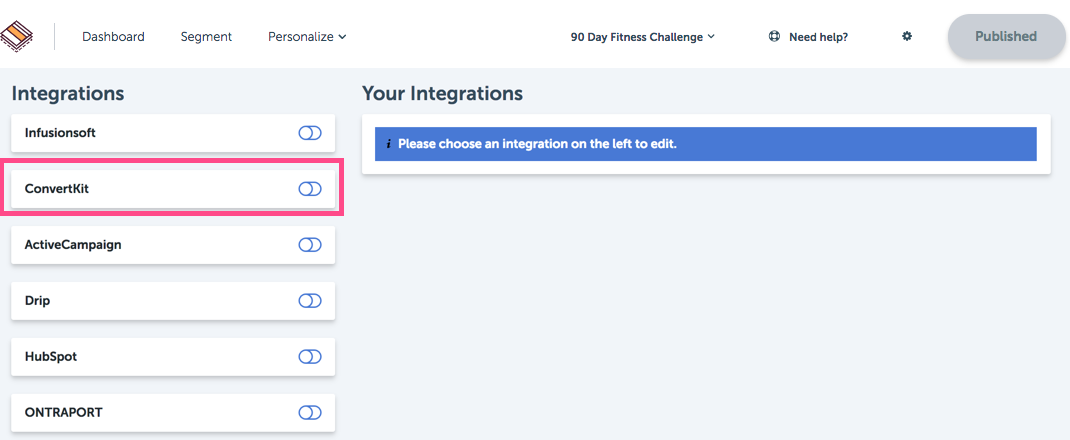Open the 90 Day Fitness Challenge dropdown
This screenshot has height=440, width=1070.
point(642,37)
